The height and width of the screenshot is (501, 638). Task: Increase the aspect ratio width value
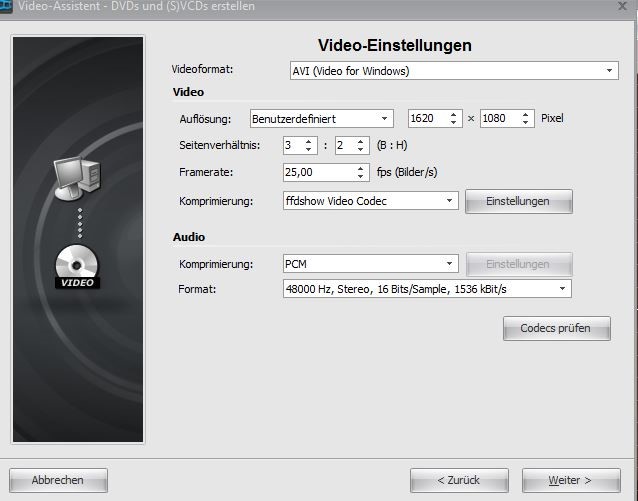point(308,141)
